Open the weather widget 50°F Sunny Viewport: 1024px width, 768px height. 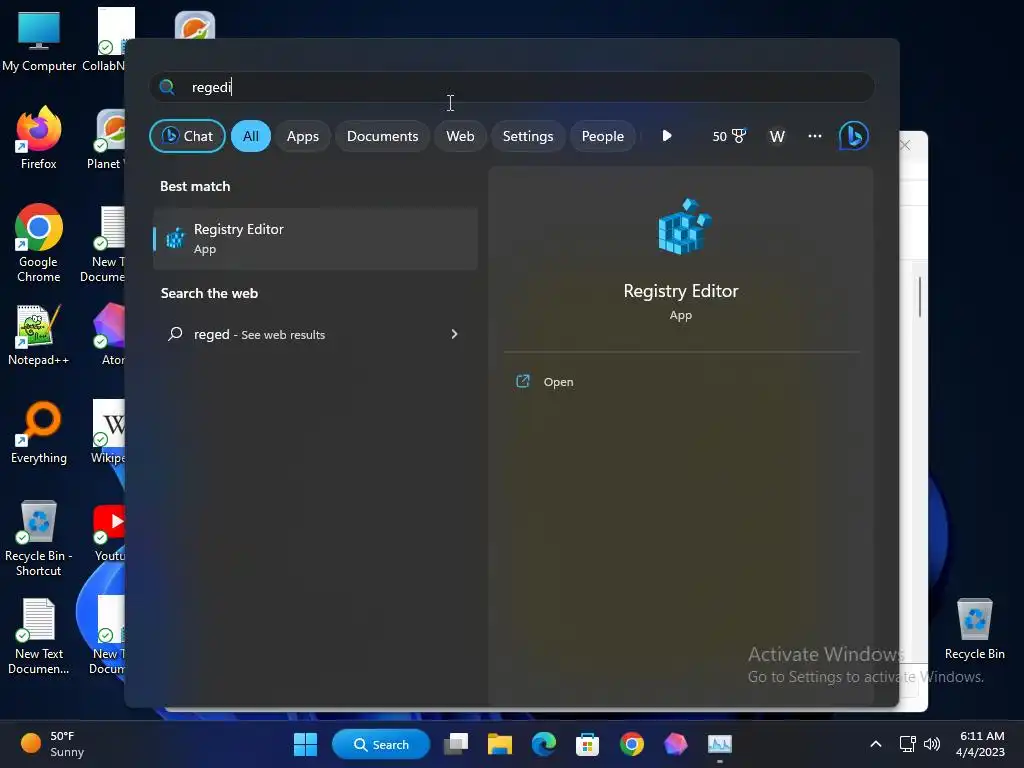52,744
